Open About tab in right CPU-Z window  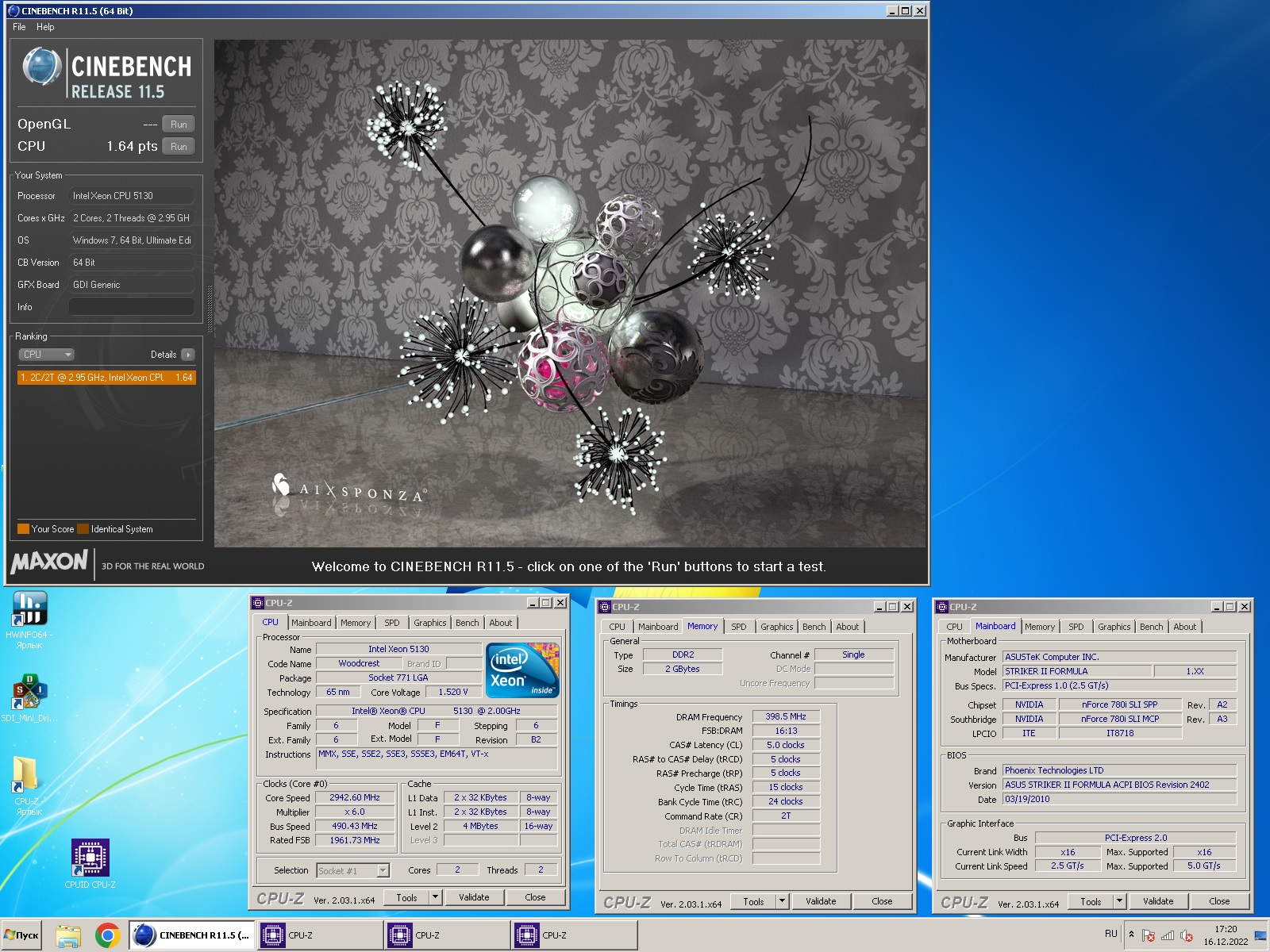point(1185,627)
